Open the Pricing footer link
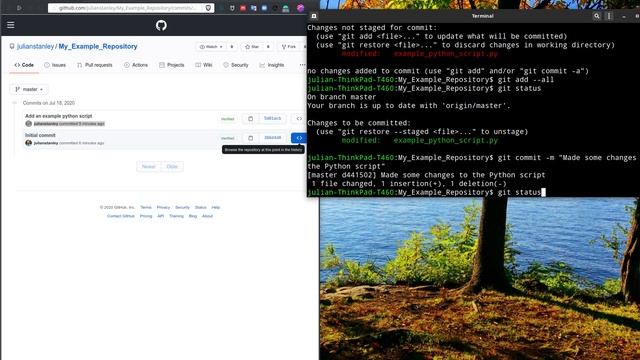The height and width of the screenshot is (360, 640). pyautogui.click(x=146, y=216)
